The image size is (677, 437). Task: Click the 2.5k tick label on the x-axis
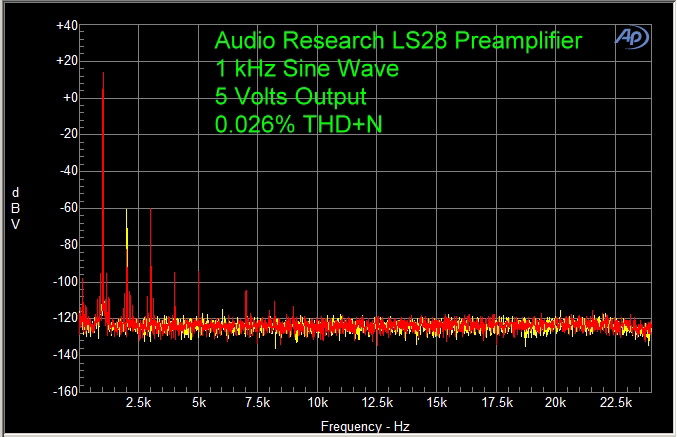(139, 403)
